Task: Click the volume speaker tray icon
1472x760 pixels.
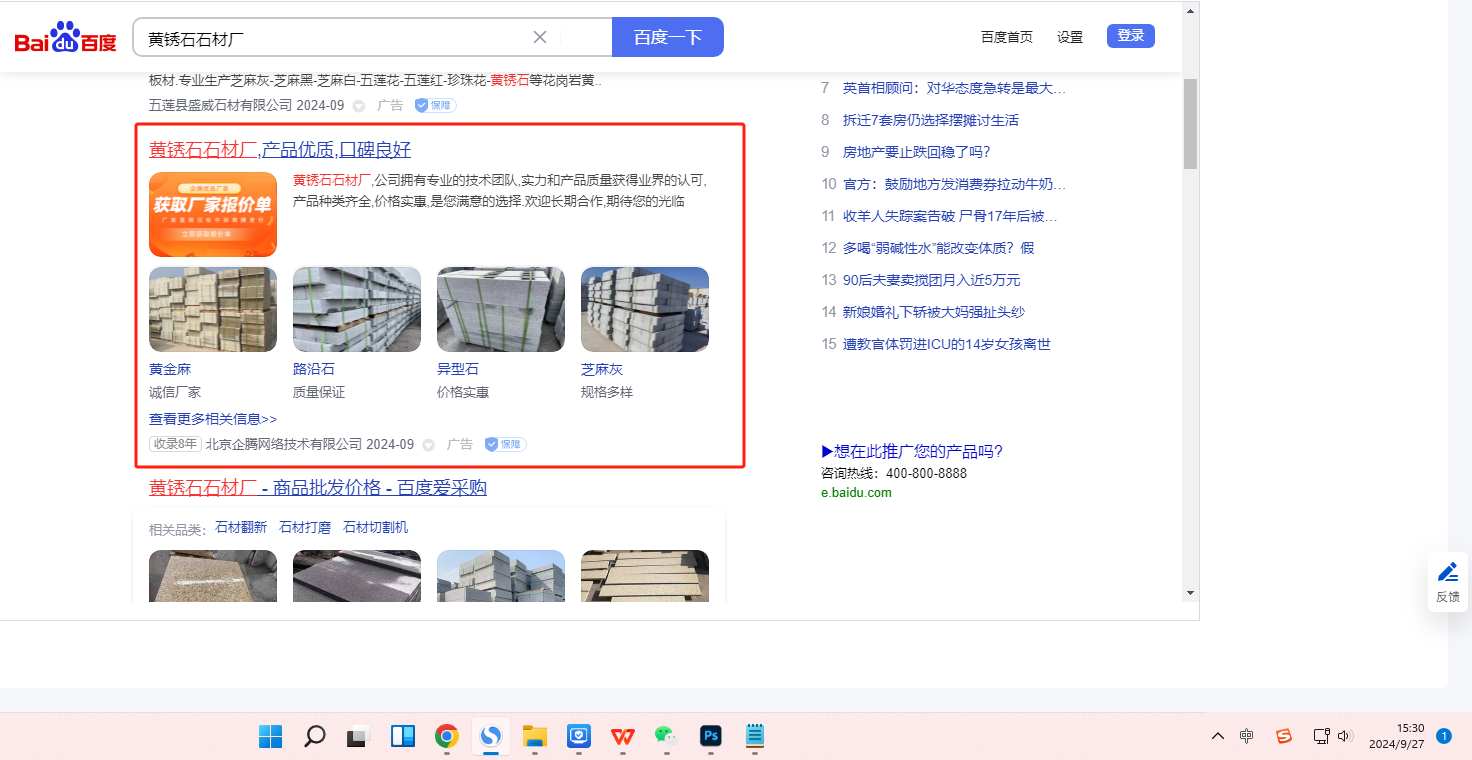Action: pos(1345,736)
